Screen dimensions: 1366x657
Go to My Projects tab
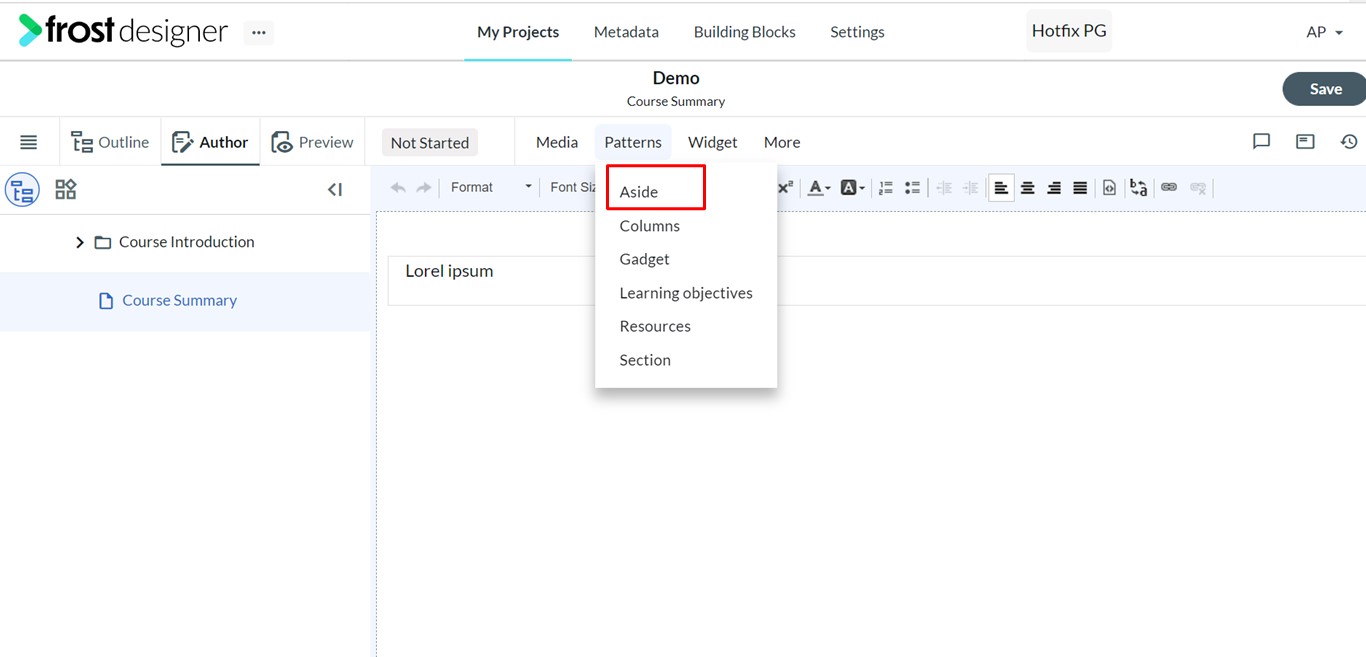point(518,32)
